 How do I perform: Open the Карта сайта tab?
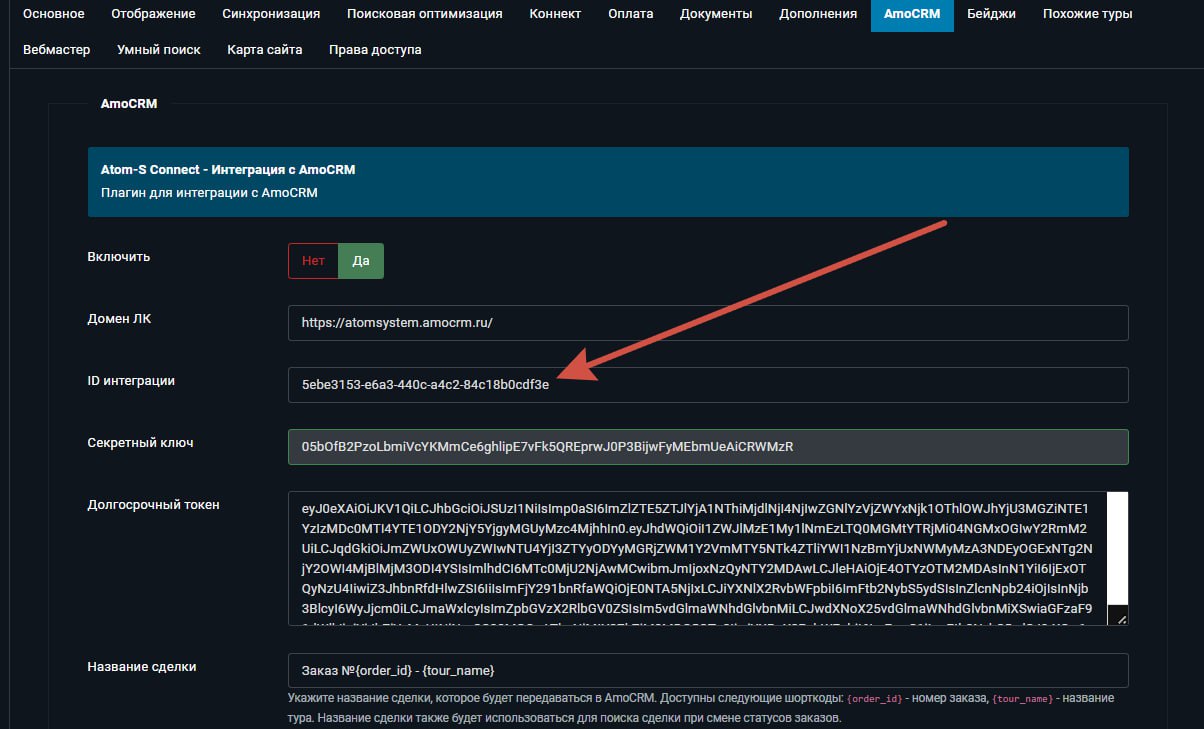pos(264,49)
